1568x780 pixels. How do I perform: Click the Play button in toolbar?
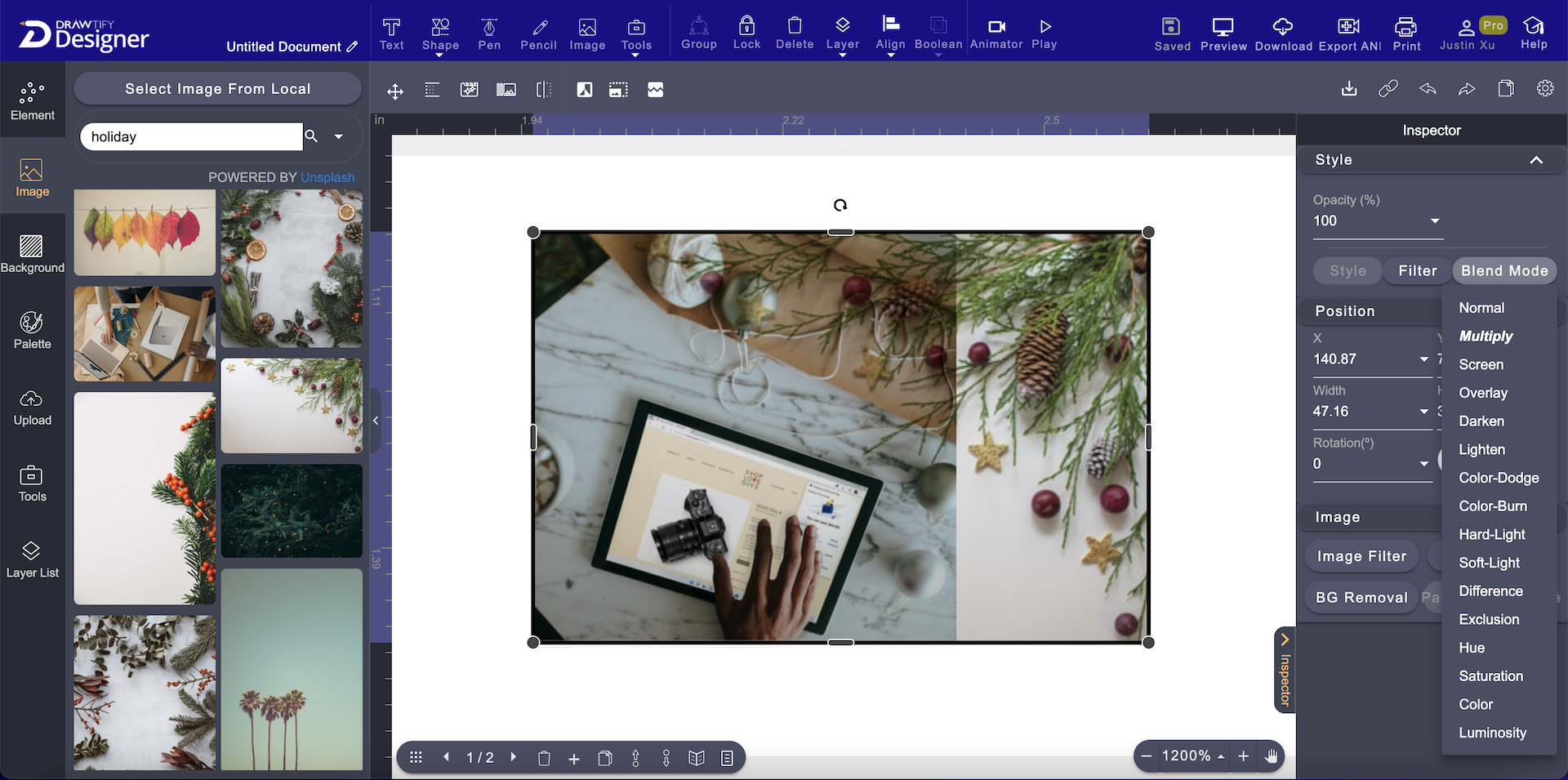(1045, 33)
